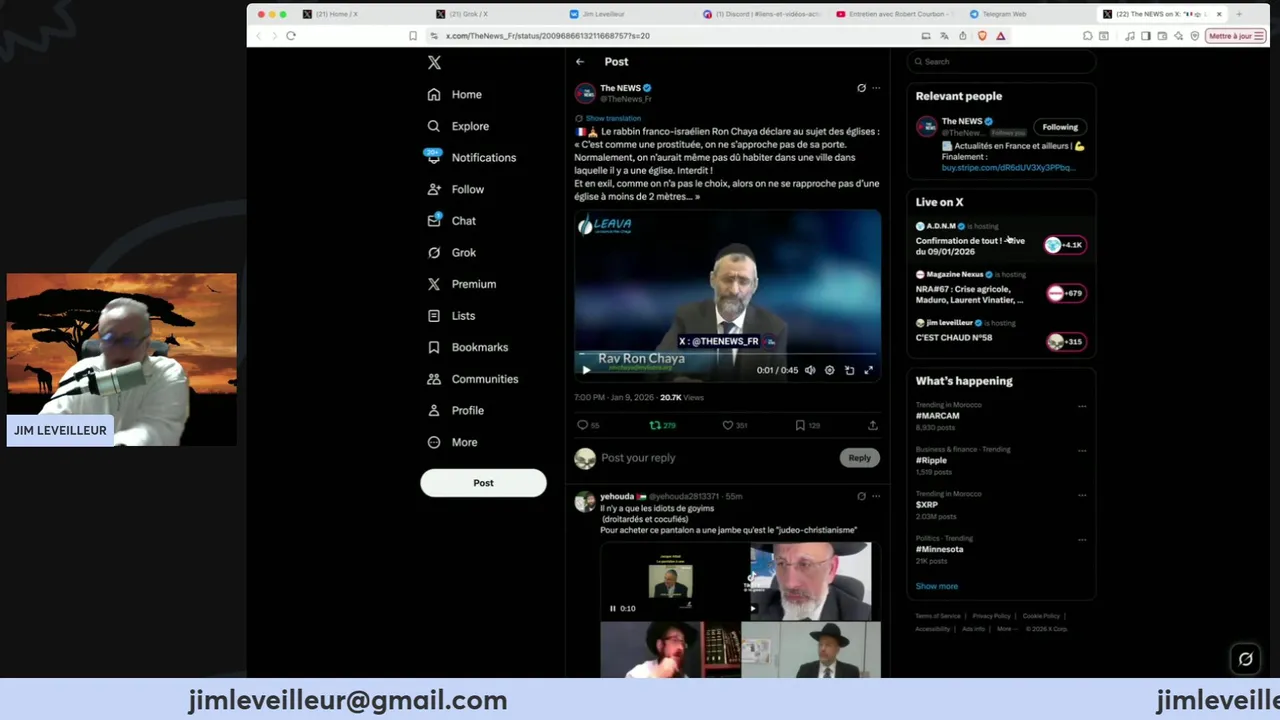Click the Mettre à jour update button
This screenshot has width=1280, height=720.
[x=1237, y=36]
